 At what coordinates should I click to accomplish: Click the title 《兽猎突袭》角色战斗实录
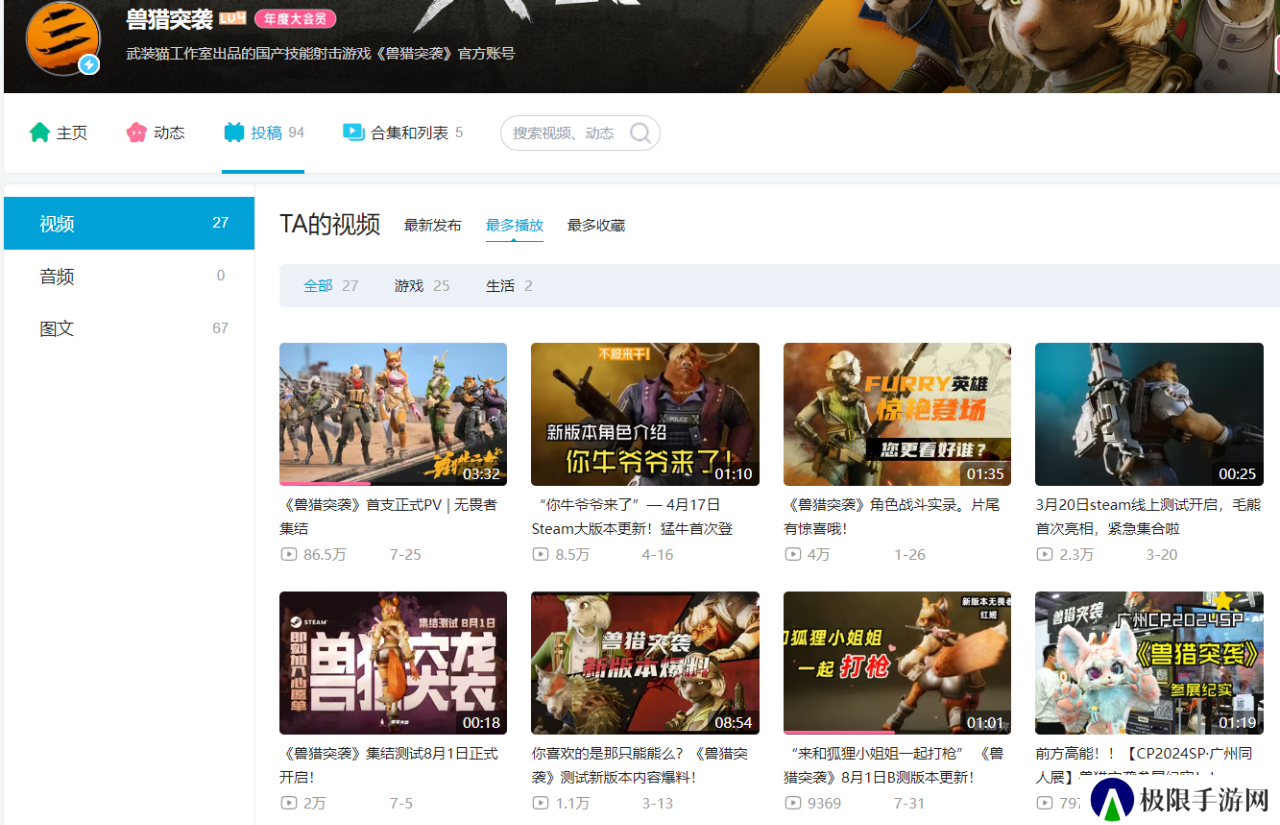coord(892,516)
